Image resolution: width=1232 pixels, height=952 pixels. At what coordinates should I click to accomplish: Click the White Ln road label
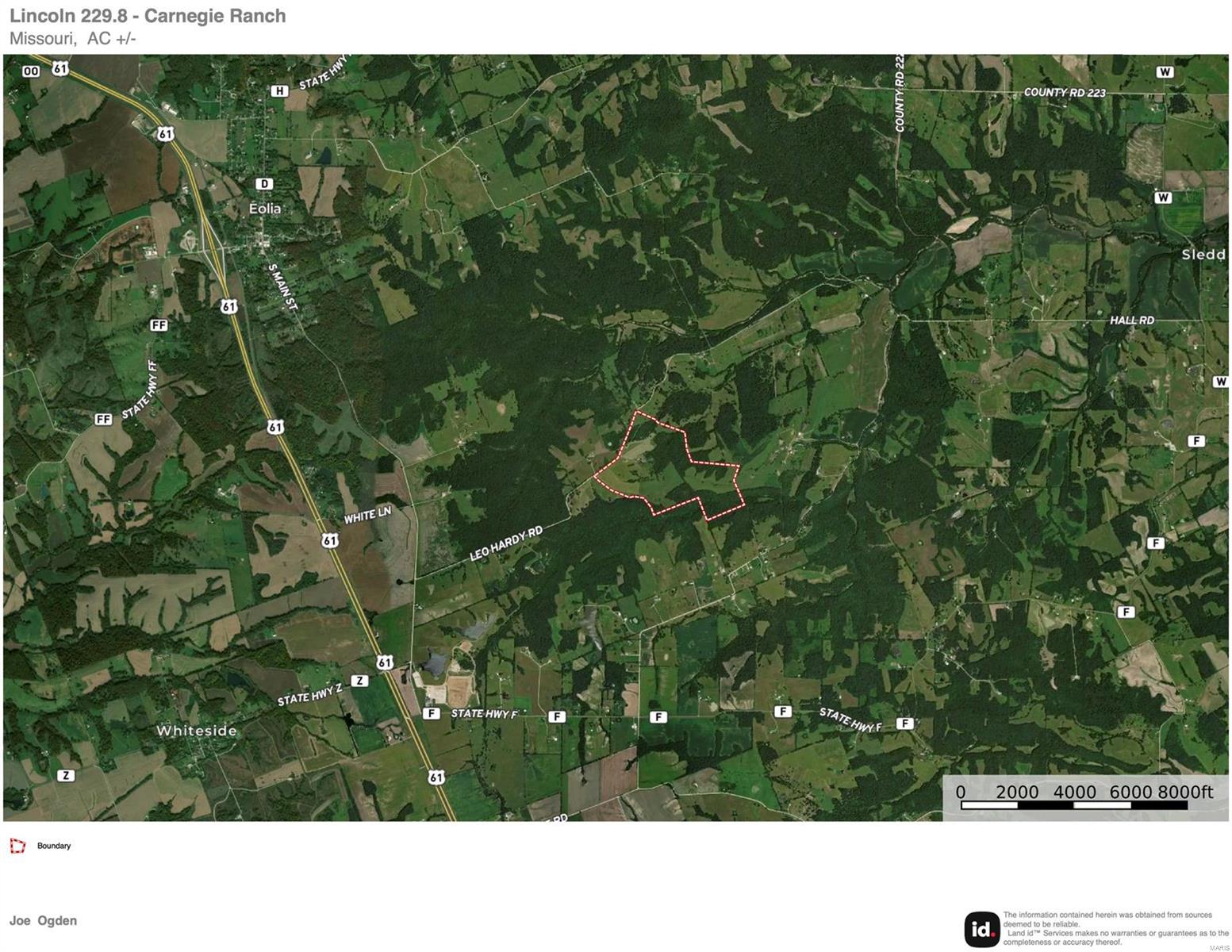pyautogui.click(x=368, y=516)
